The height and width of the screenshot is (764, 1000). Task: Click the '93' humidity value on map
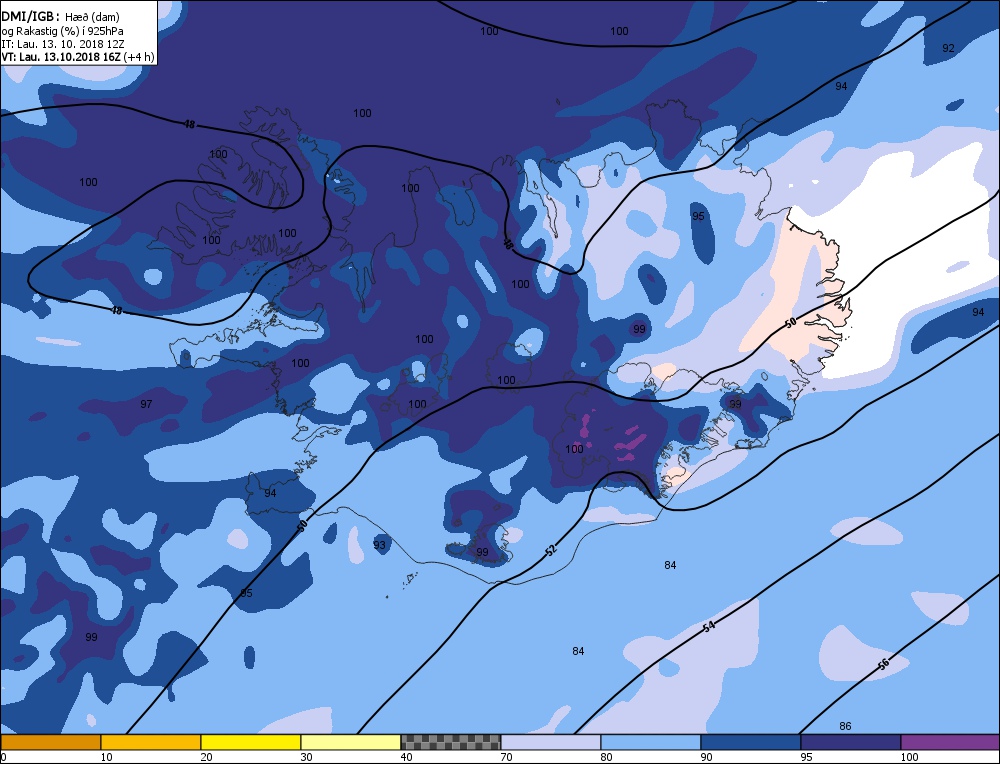[379, 545]
